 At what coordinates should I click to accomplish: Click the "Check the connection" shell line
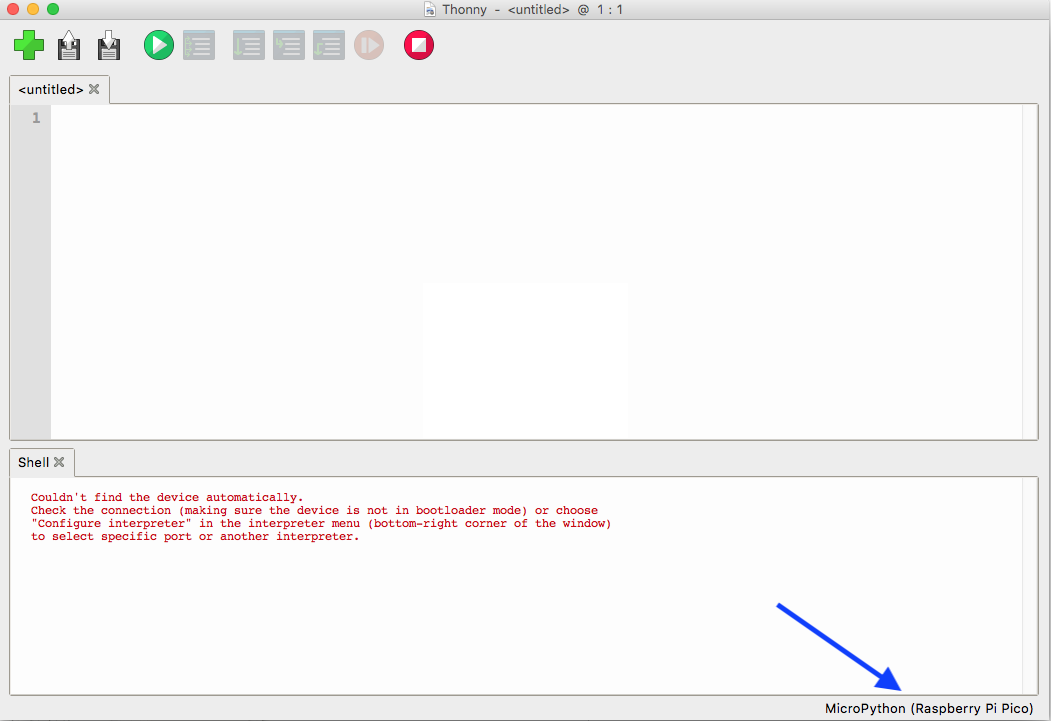(x=314, y=511)
